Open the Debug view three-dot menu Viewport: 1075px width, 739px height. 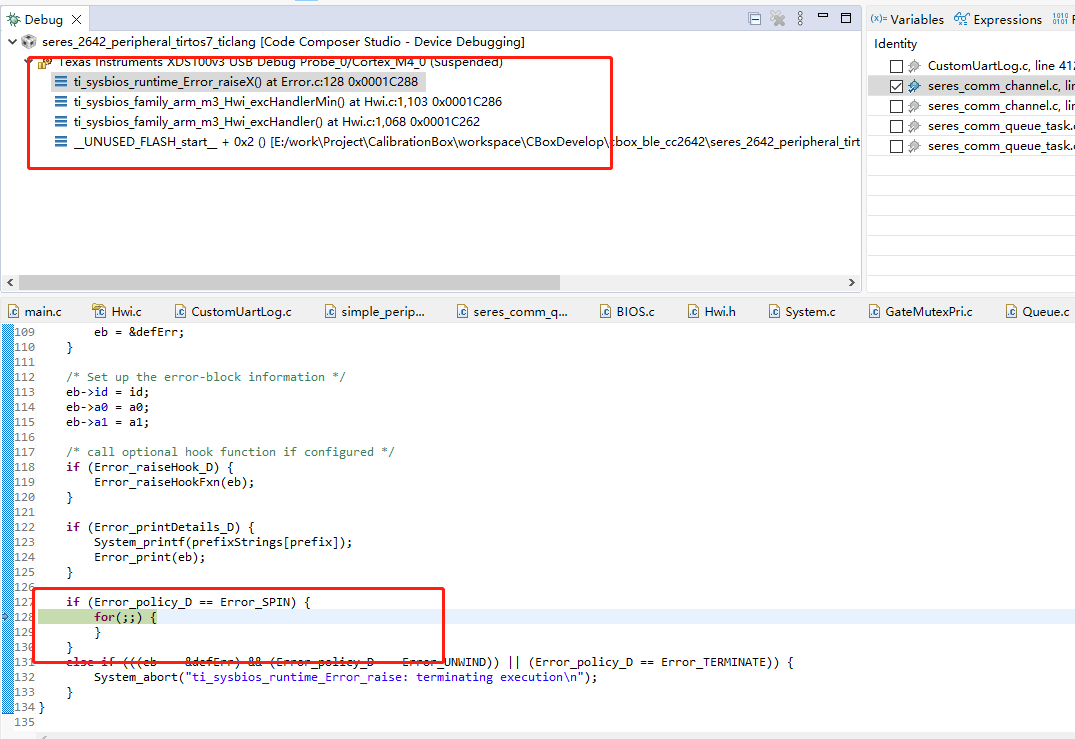tap(800, 19)
